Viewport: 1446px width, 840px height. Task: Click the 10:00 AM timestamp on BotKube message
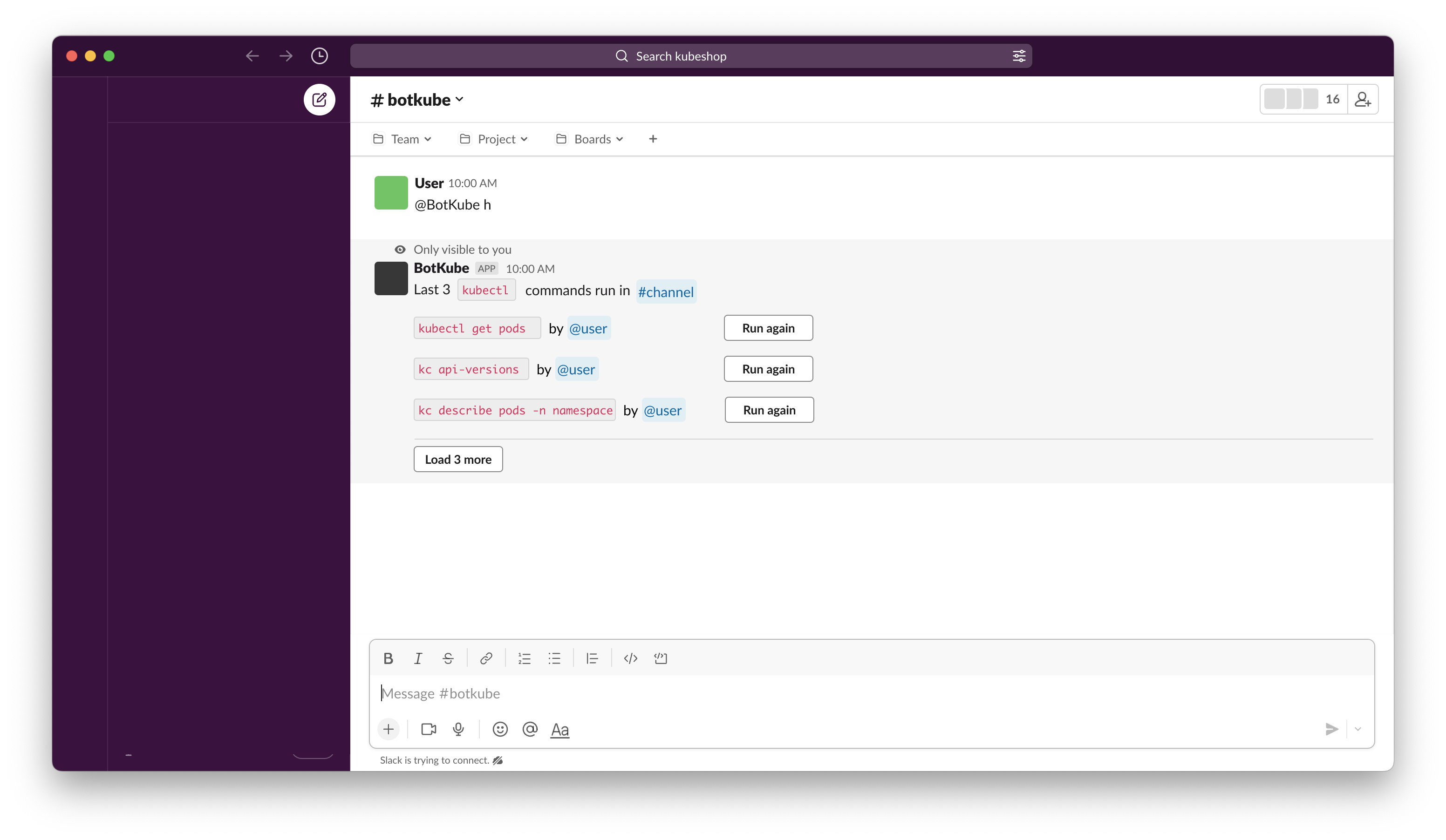point(530,268)
